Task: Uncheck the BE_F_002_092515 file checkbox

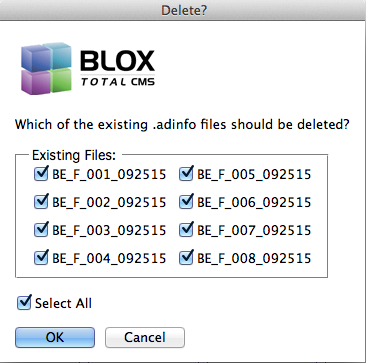Action: coord(41,202)
